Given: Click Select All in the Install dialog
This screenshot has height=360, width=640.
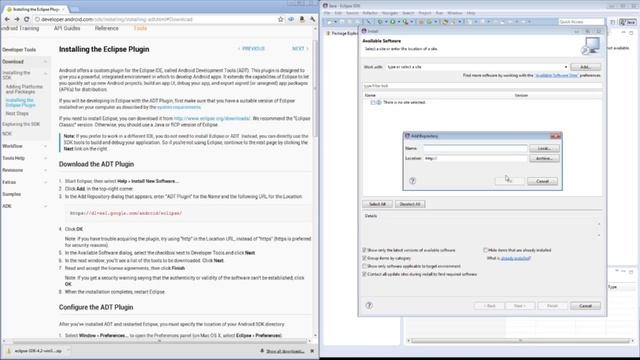Looking at the screenshot, I should coord(378,204).
